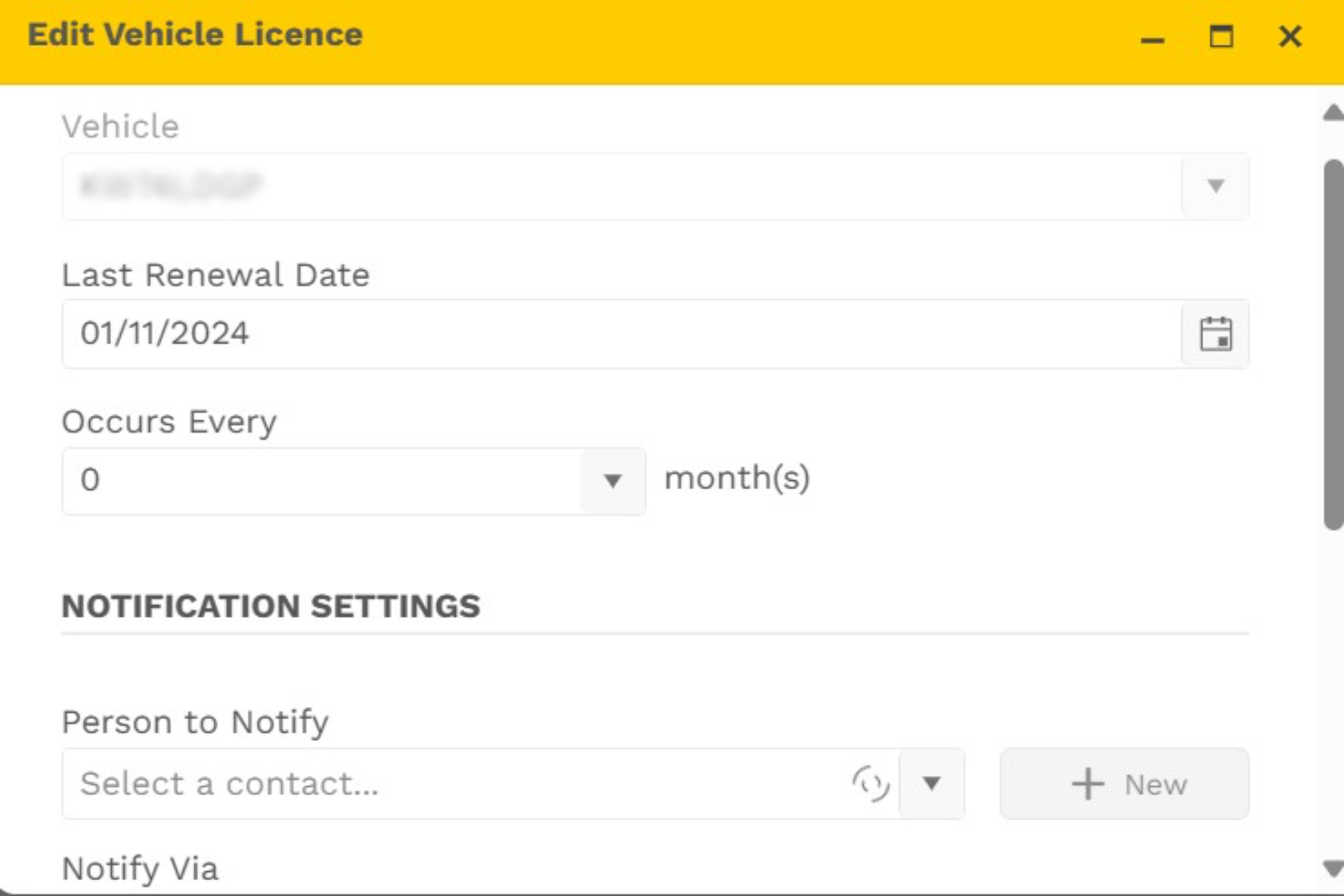
Task: Click the Person to Notify label
Action: [195, 722]
